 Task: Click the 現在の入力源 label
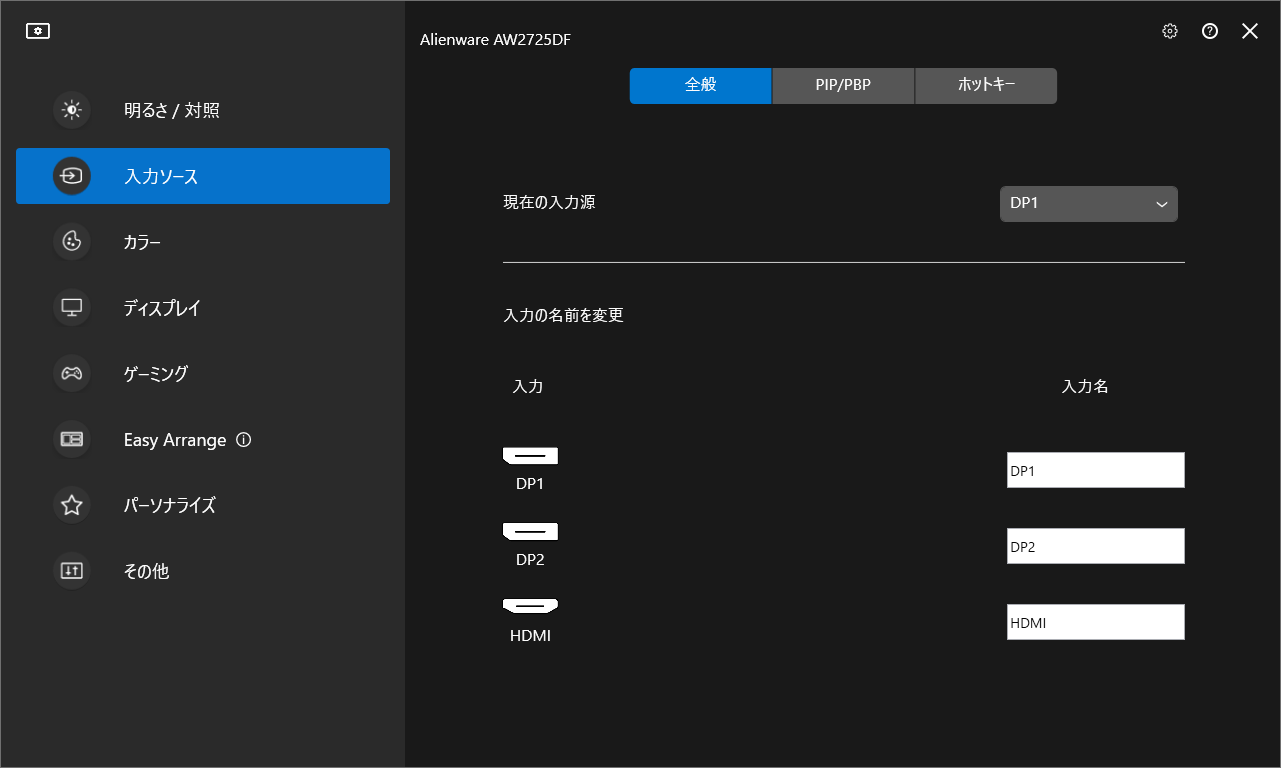point(549,202)
